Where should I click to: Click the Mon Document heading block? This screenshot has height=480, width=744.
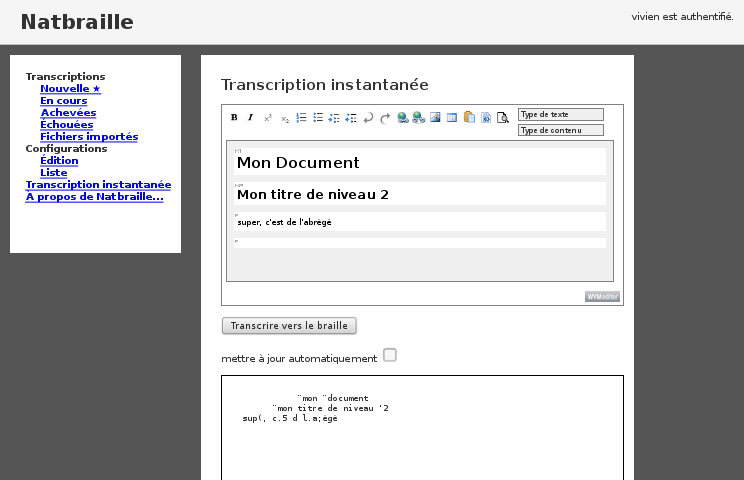click(x=420, y=162)
